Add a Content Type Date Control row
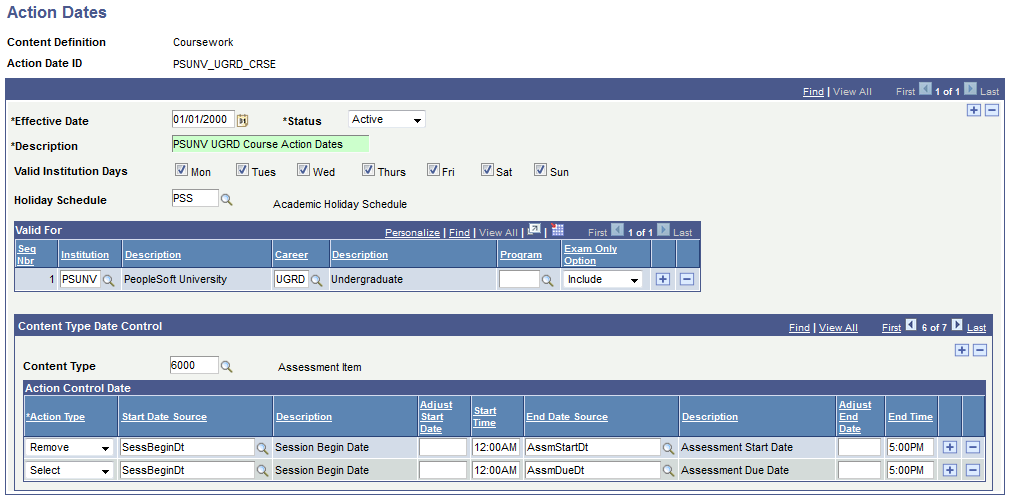This screenshot has height=500, width=1010. (962, 350)
